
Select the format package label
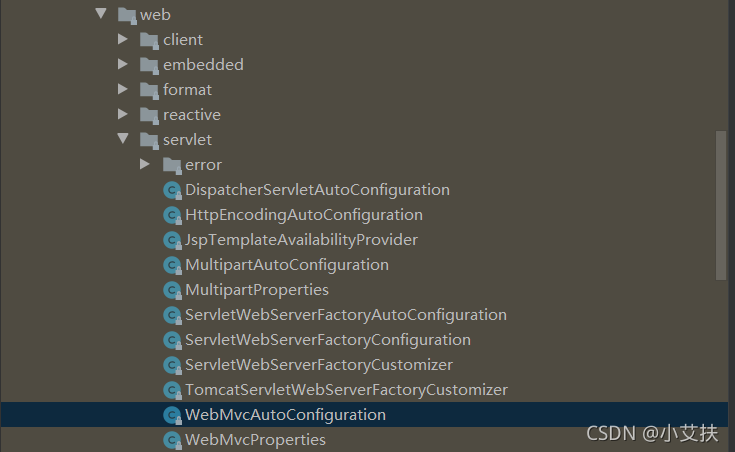pos(188,90)
